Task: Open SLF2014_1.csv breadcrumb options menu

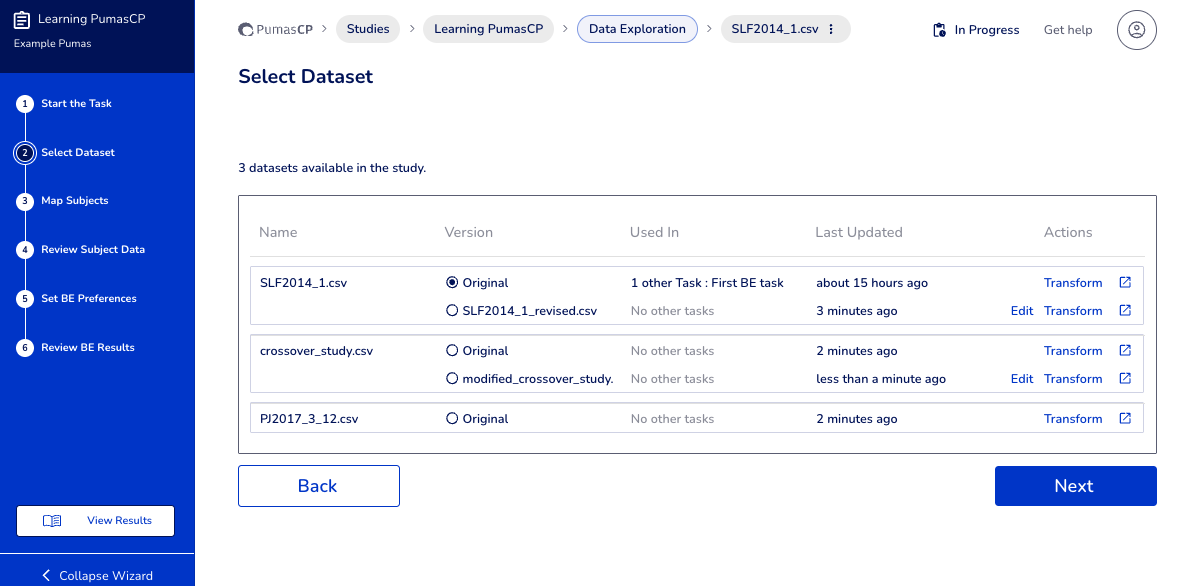Action: click(x=831, y=29)
